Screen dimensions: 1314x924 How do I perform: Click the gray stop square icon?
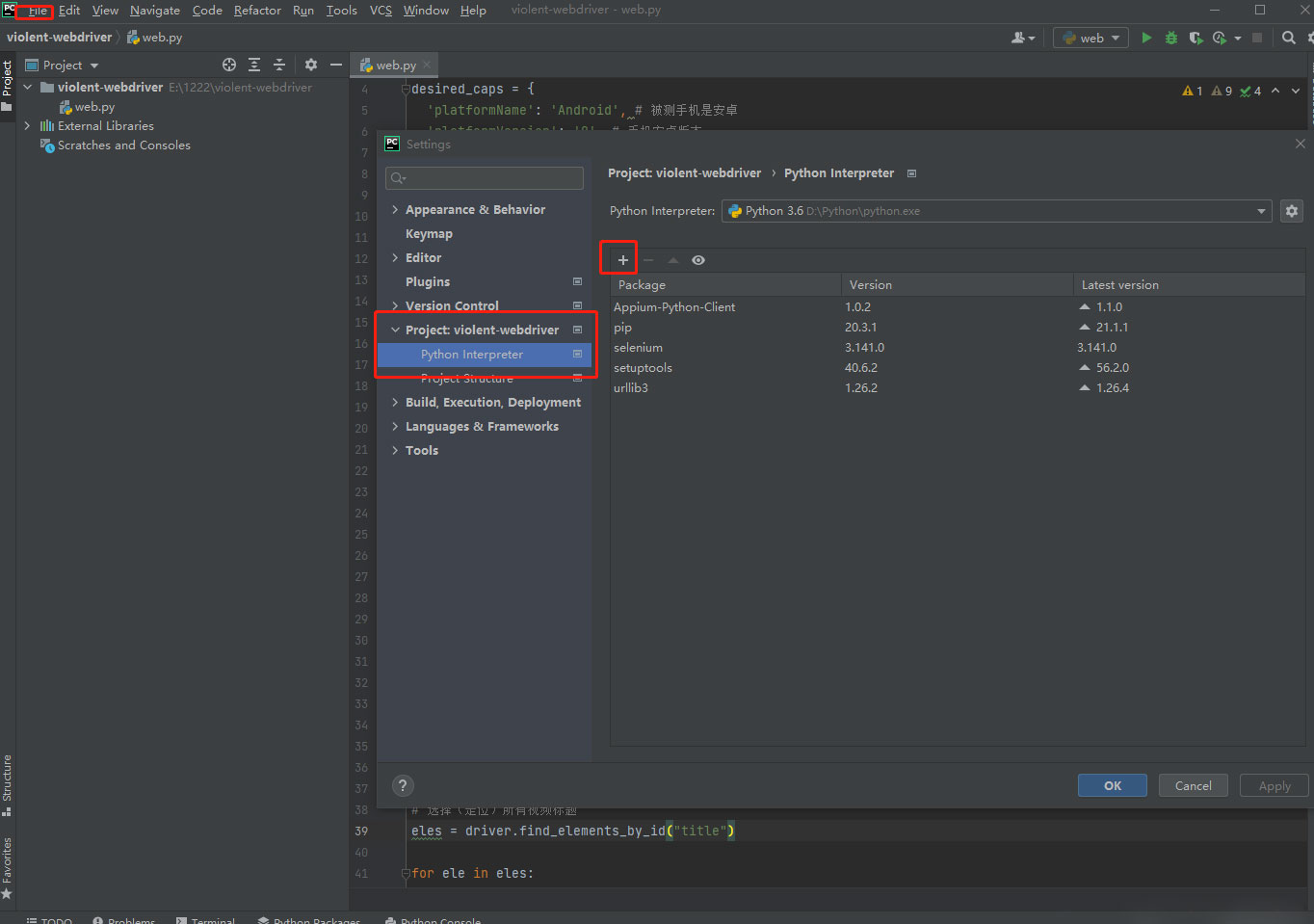(x=1257, y=38)
